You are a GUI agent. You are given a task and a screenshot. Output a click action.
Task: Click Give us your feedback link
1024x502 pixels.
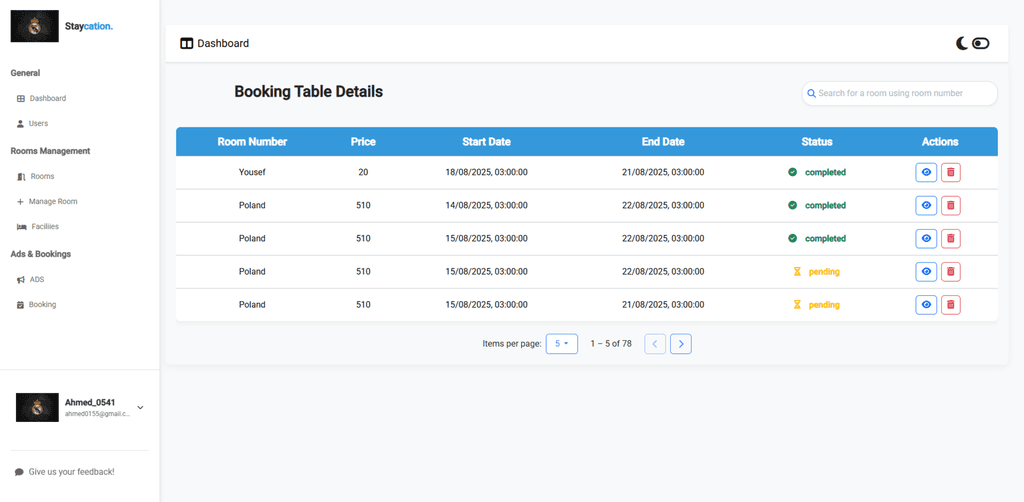(71, 472)
